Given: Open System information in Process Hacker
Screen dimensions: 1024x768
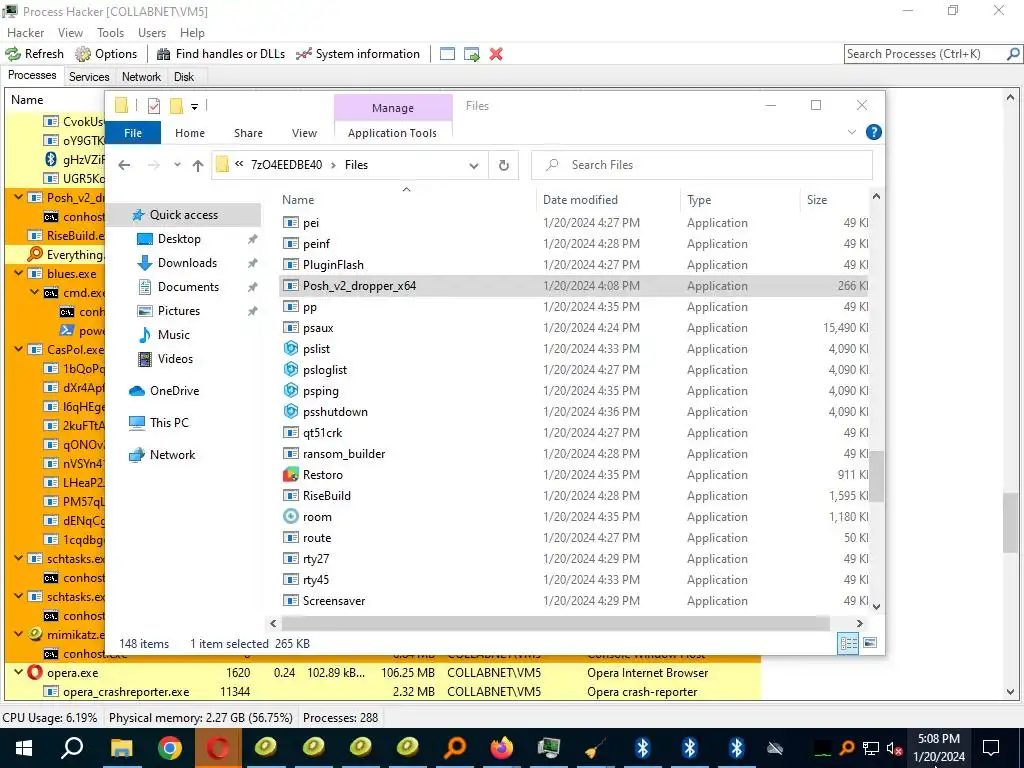Looking at the screenshot, I should click(x=358, y=54).
